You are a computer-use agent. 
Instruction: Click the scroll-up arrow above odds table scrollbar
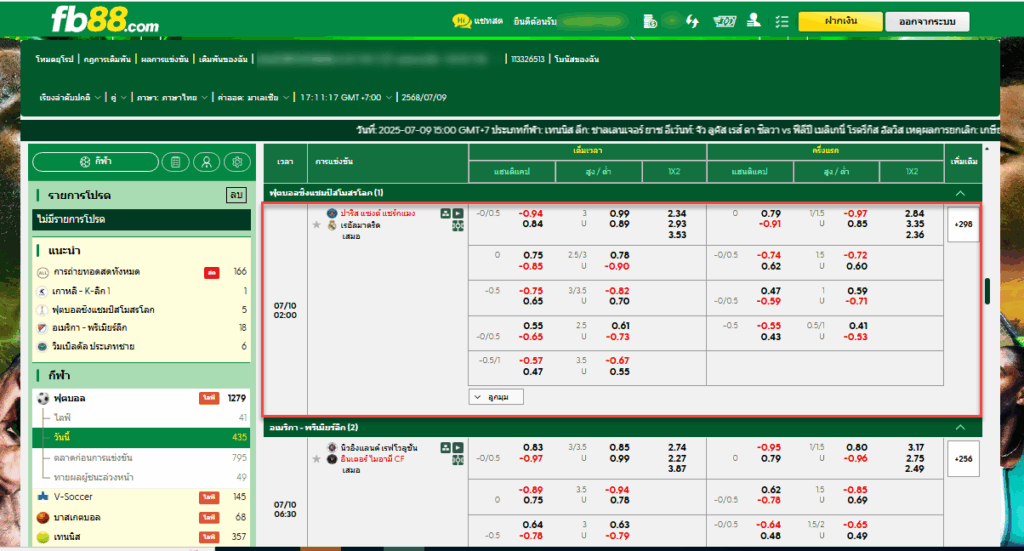(x=987, y=150)
